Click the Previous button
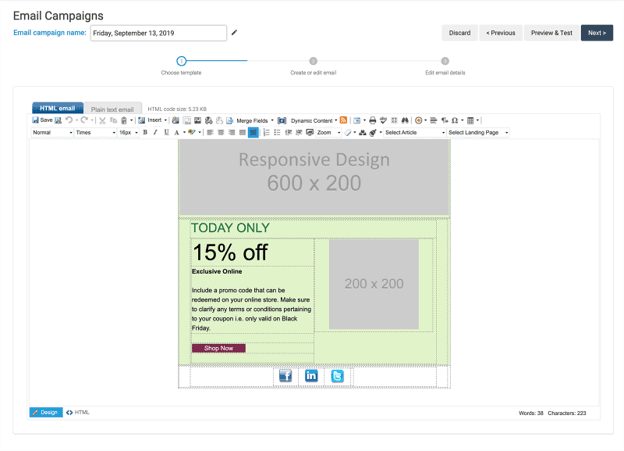The height and width of the screenshot is (451, 624). point(501,33)
